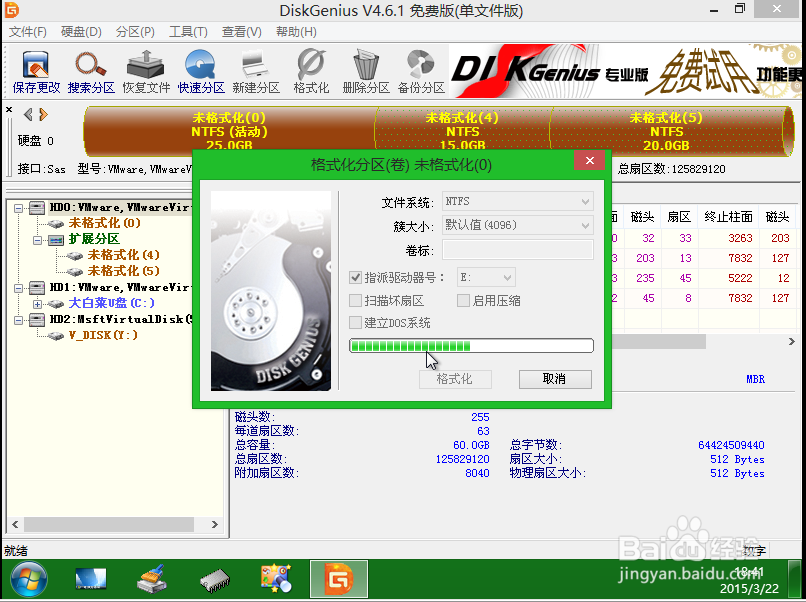Screen dimensions: 806x602
Task: Collapse HD1 disk tree node
Action: click(x=19, y=288)
